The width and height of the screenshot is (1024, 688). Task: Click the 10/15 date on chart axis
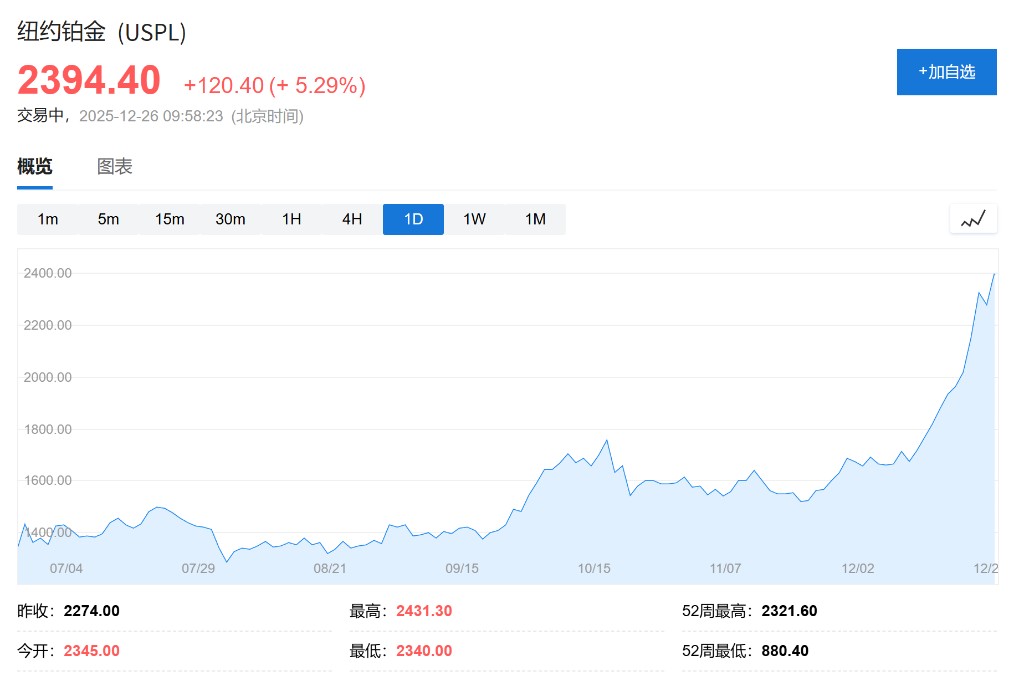pos(594,568)
